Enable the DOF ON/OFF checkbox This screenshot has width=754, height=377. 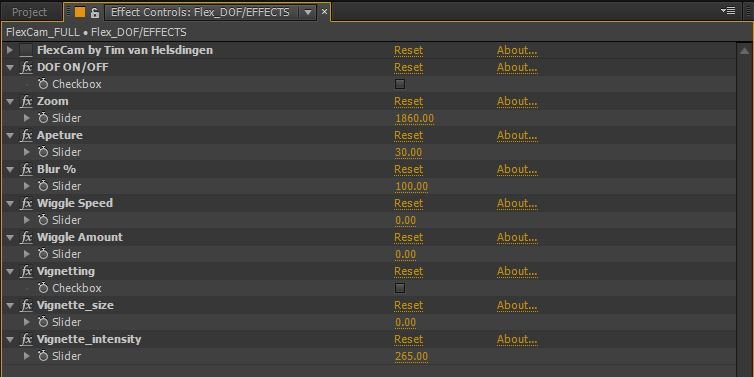tap(400, 84)
